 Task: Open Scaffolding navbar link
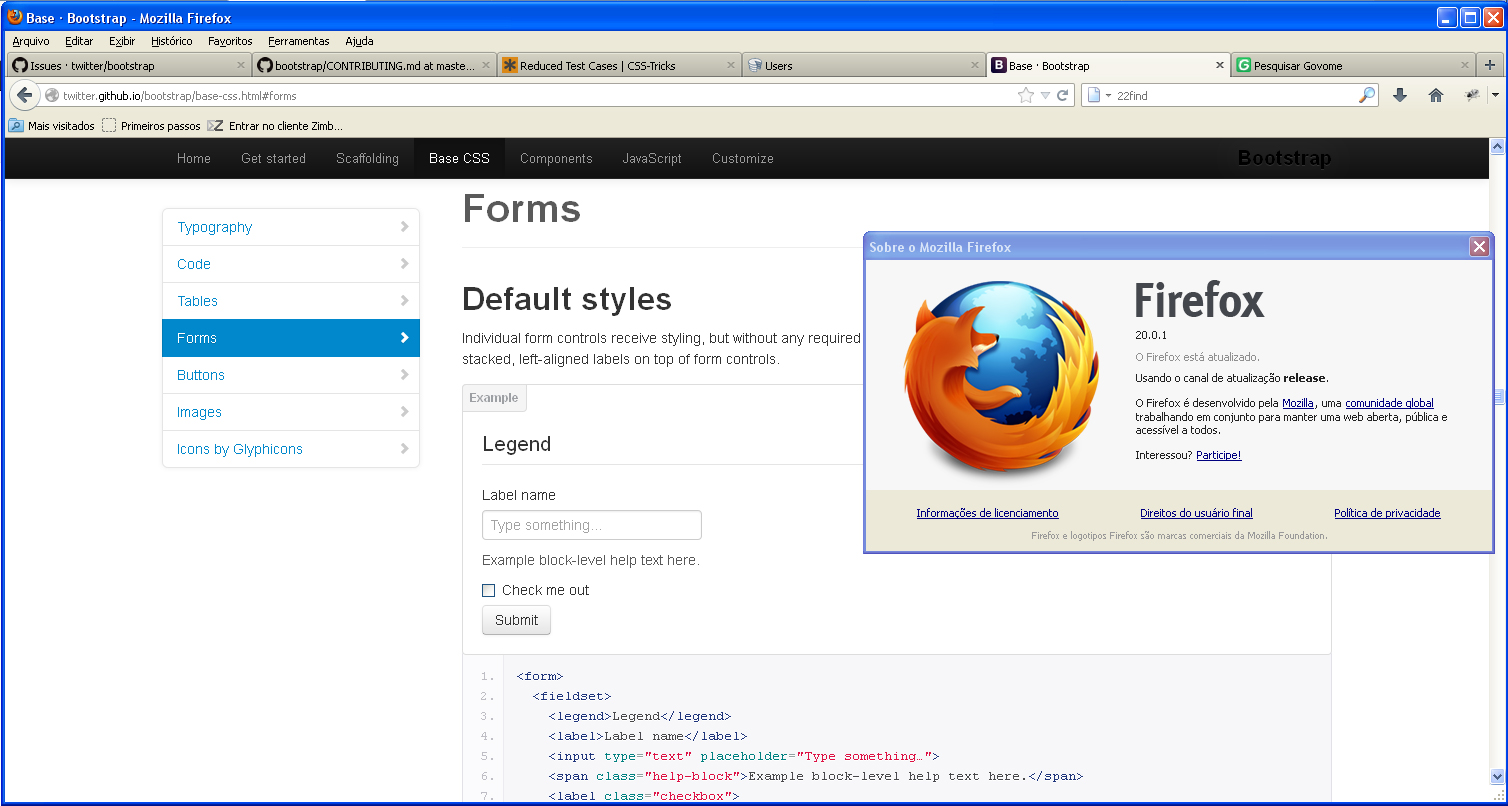click(x=367, y=158)
